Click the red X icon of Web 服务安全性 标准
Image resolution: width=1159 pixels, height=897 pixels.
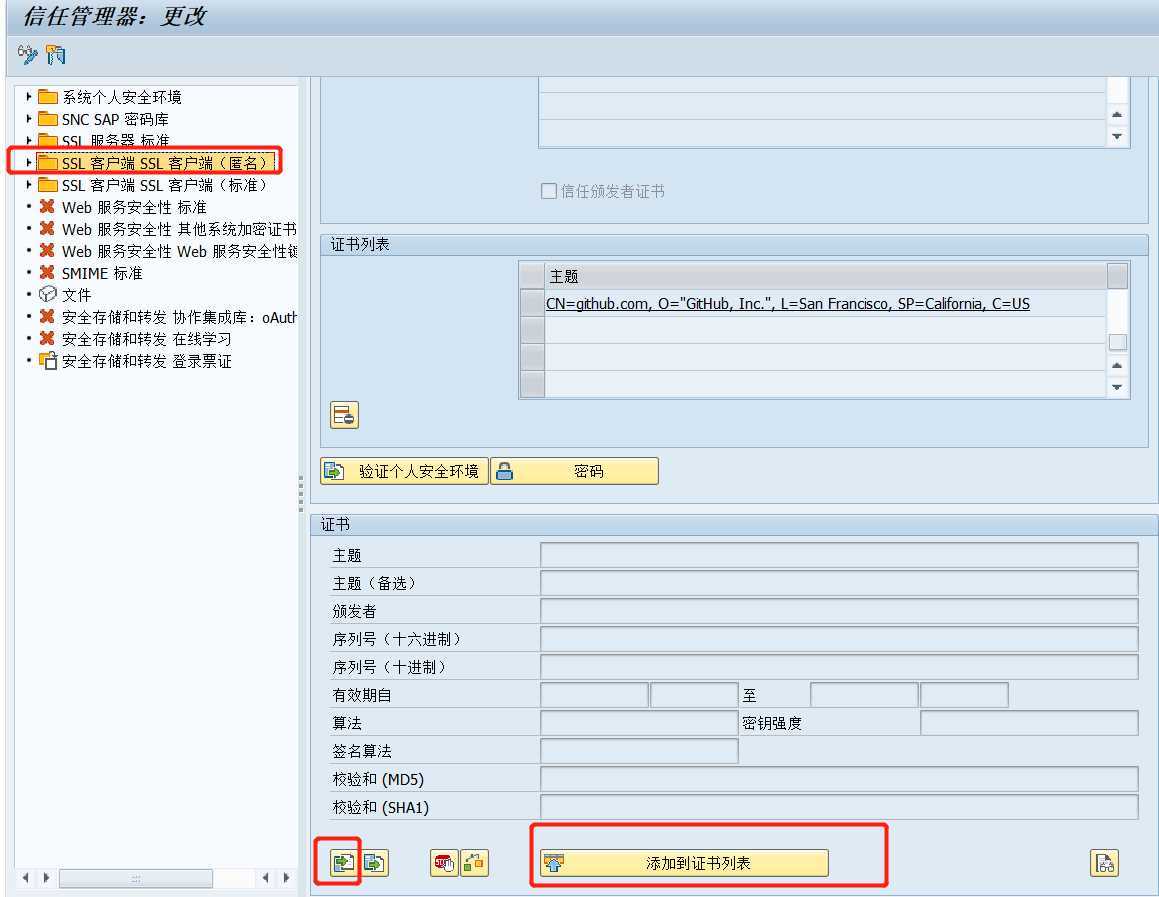point(47,206)
